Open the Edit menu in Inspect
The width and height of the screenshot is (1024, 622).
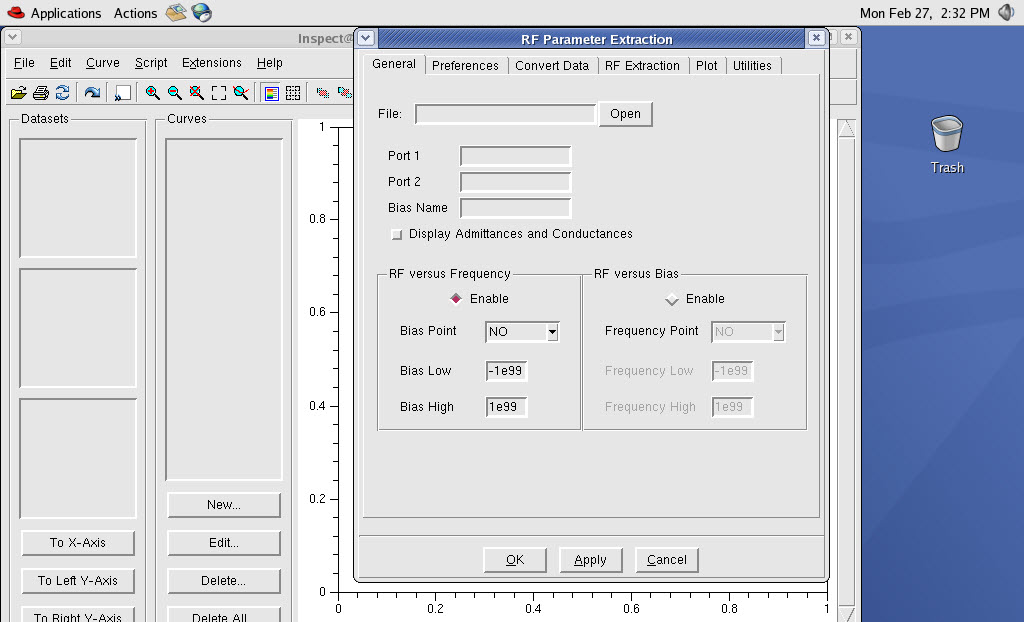[61, 63]
